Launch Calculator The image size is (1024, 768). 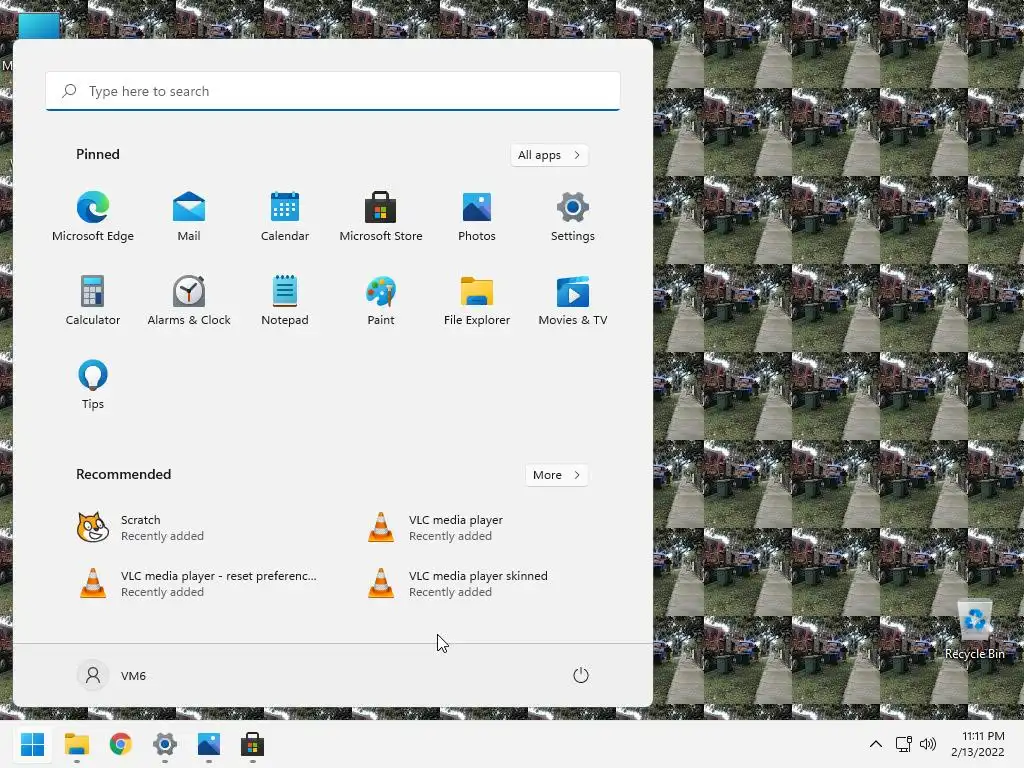click(93, 301)
